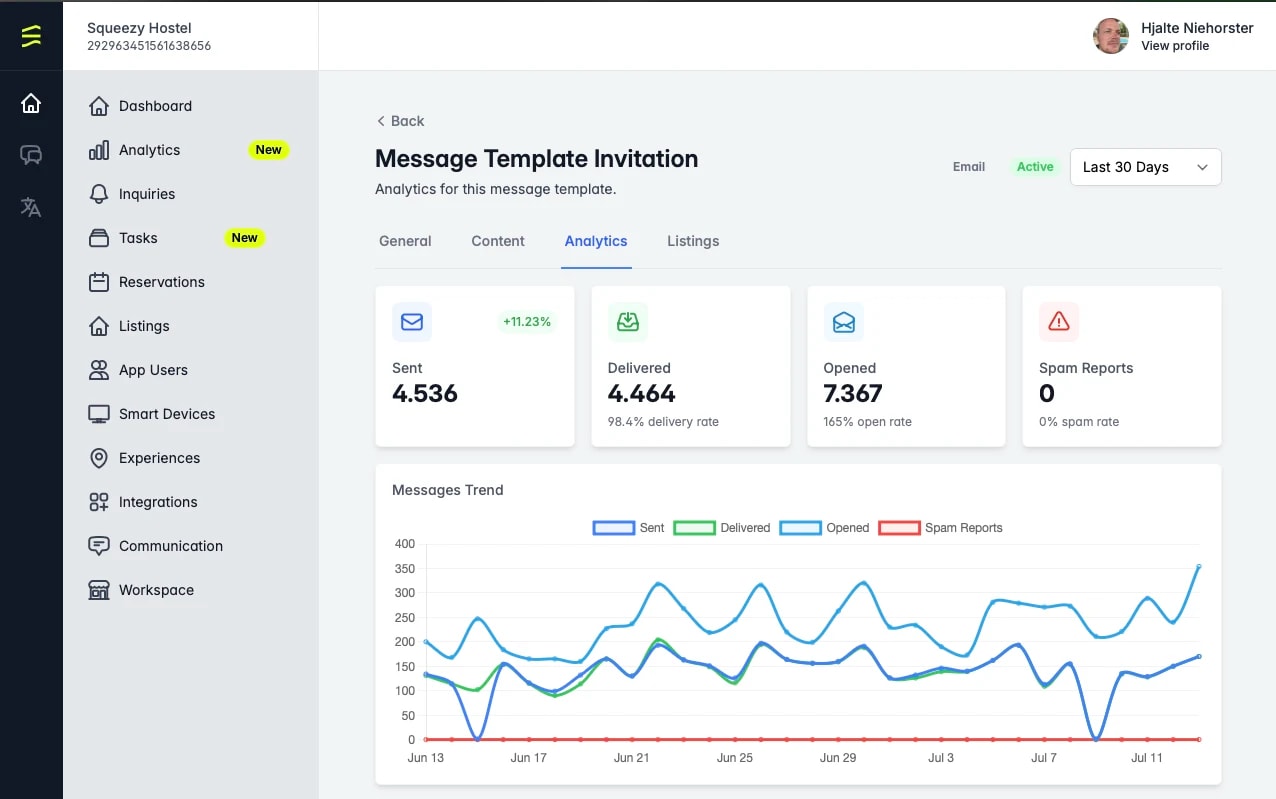Click the Jul 11 axis label
The image size is (1276, 799).
pyautogui.click(x=1147, y=758)
